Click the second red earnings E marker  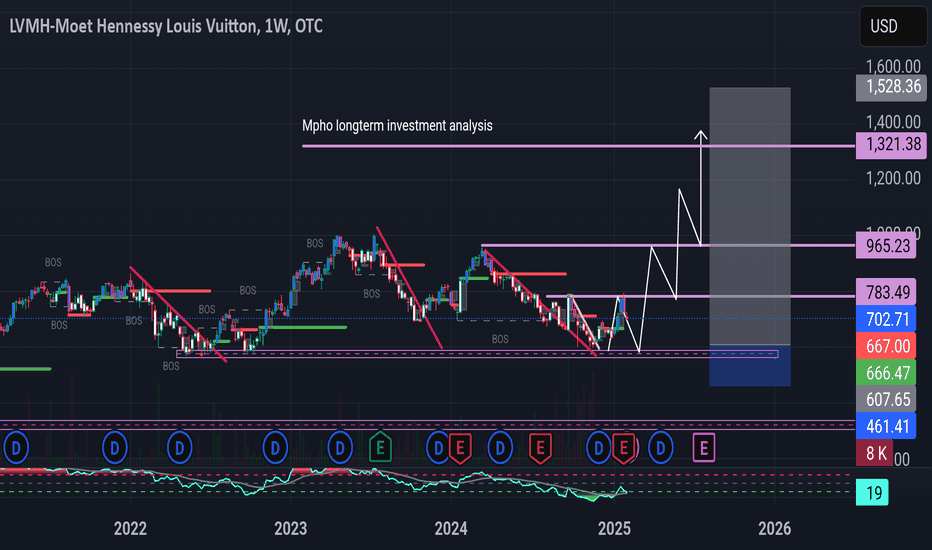(x=540, y=448)
